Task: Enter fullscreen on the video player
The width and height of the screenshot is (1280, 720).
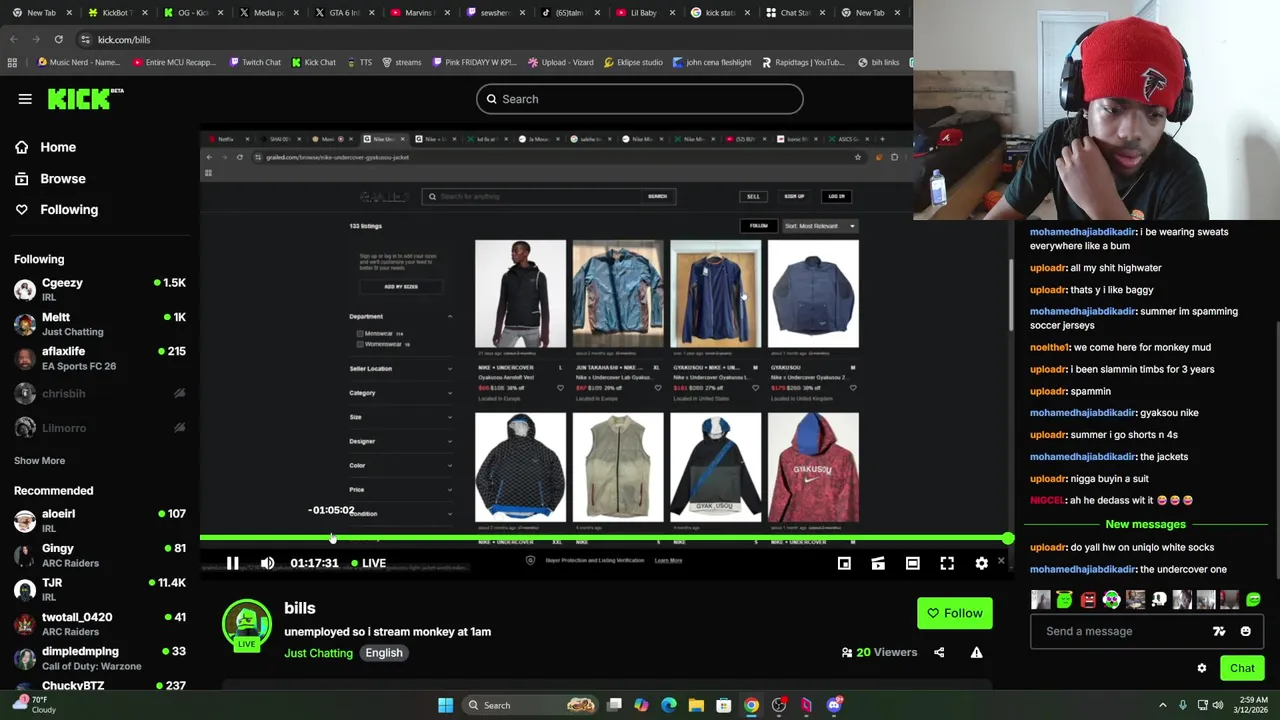Action: point(947,563)
